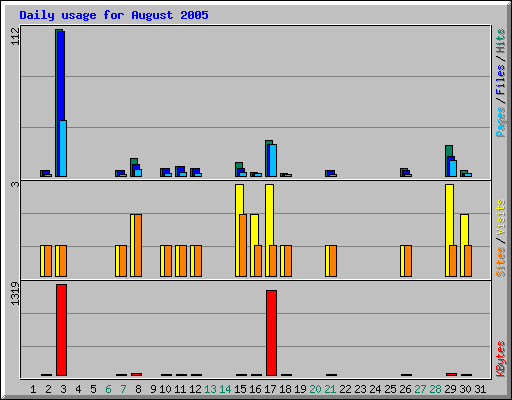Select the orange sites bar for day 26
This screenshot has width=512, height=400.
(x=408, y=261)
